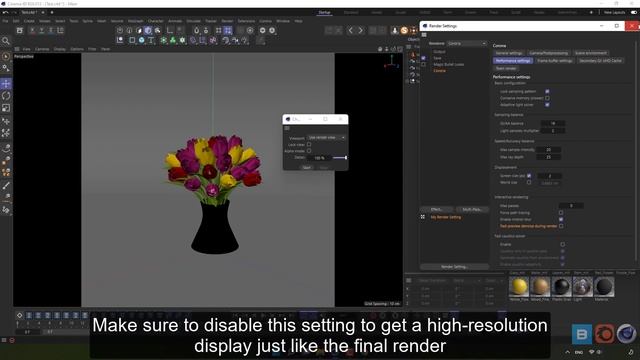Click the Cinema 4D sphere icon at bottom right
This screenshot has height=360, width=640.
627,334
